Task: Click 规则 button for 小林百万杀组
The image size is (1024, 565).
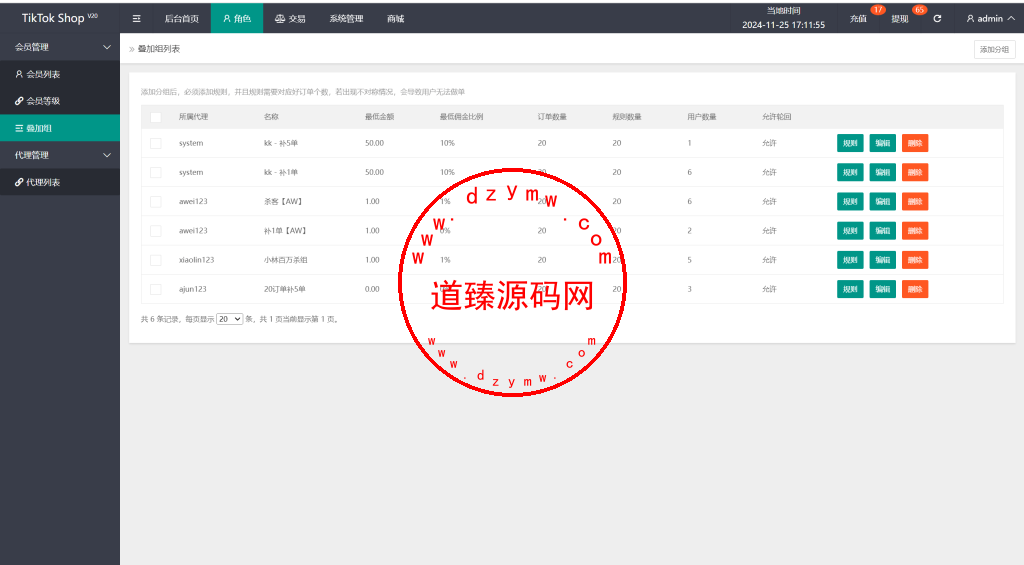Action: 850,260
